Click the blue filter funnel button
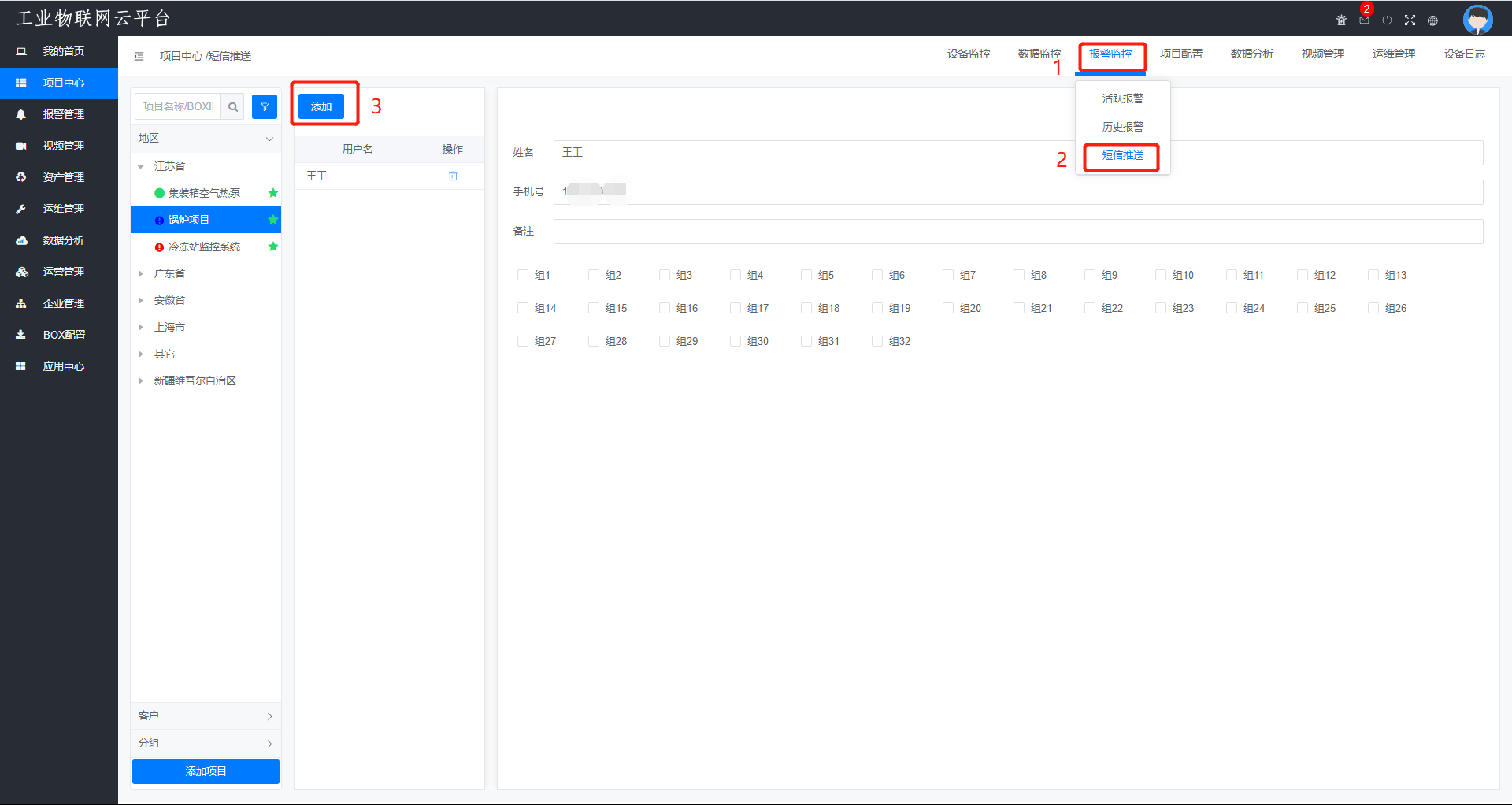1512x805 pixels. click(265, 106)
